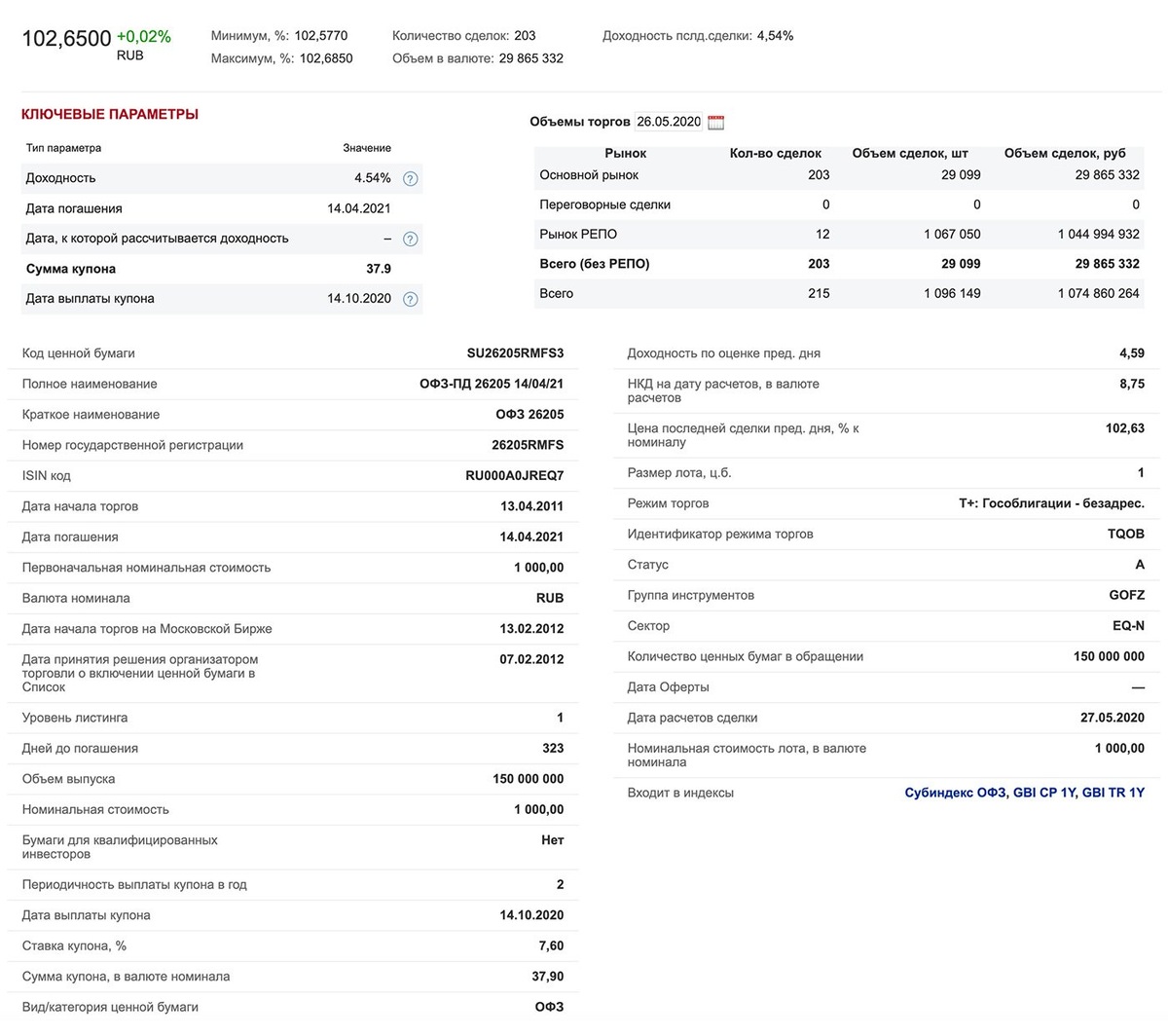Open help for yield calculation date row
1168x1036 pixels.
pyautogui.click(x=411, y=240)
